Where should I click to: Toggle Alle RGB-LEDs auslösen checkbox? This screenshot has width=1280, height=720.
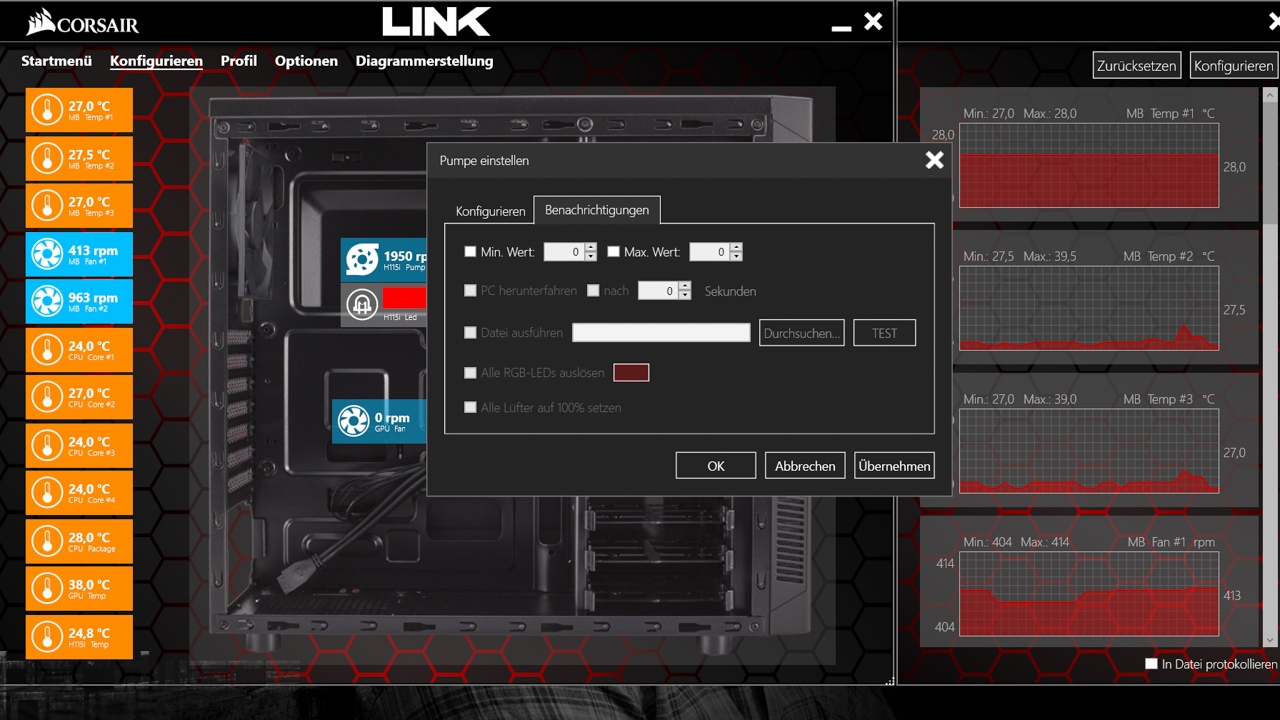470,373
